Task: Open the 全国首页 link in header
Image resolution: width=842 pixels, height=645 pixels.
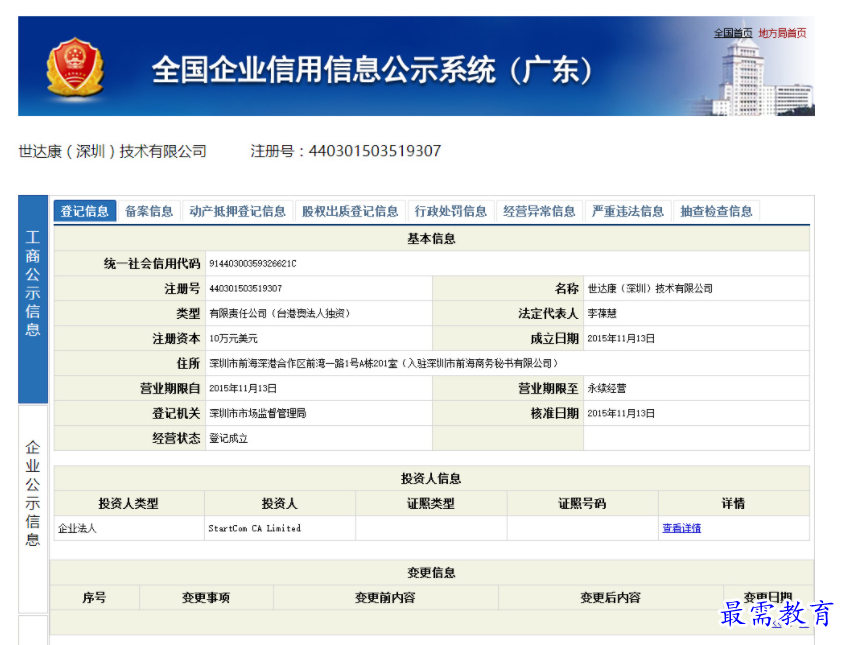Action: tap(732, 33)
